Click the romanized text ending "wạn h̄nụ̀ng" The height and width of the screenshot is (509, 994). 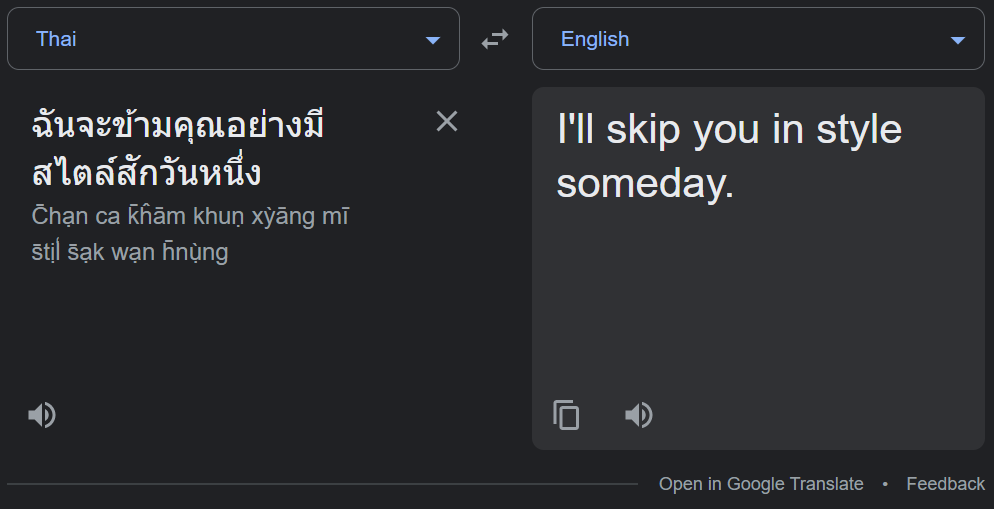click(x=130, y=252)
